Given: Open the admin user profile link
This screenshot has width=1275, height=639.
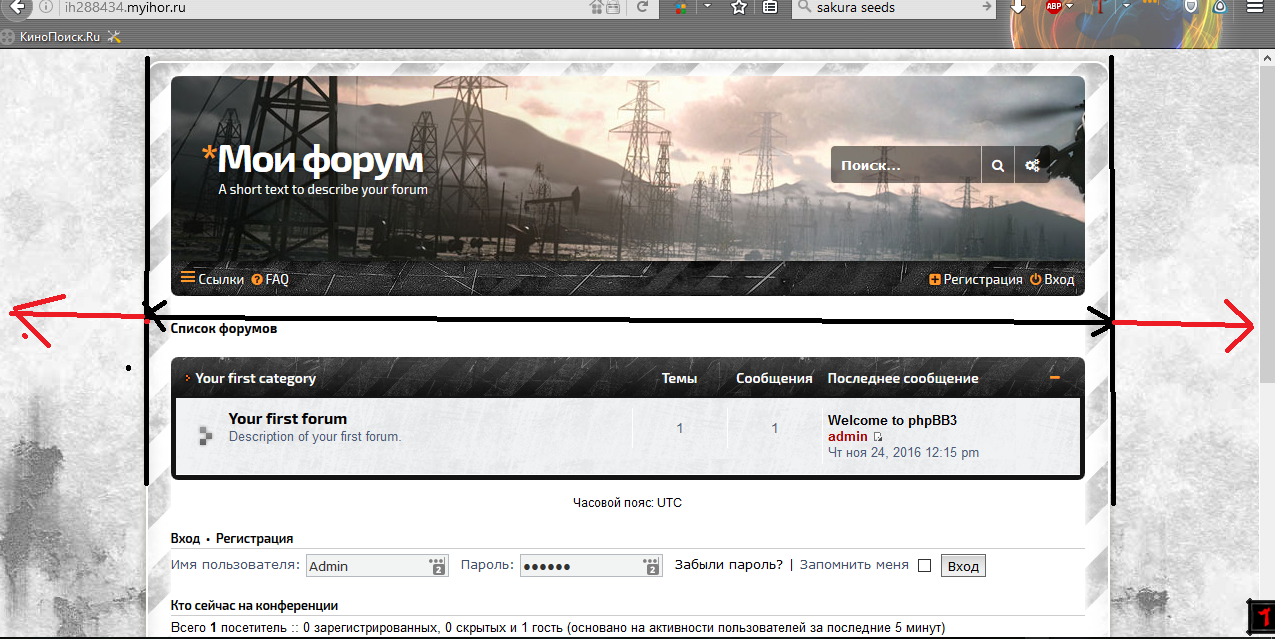Looking at the screenshot, I should tap(848, 437).
